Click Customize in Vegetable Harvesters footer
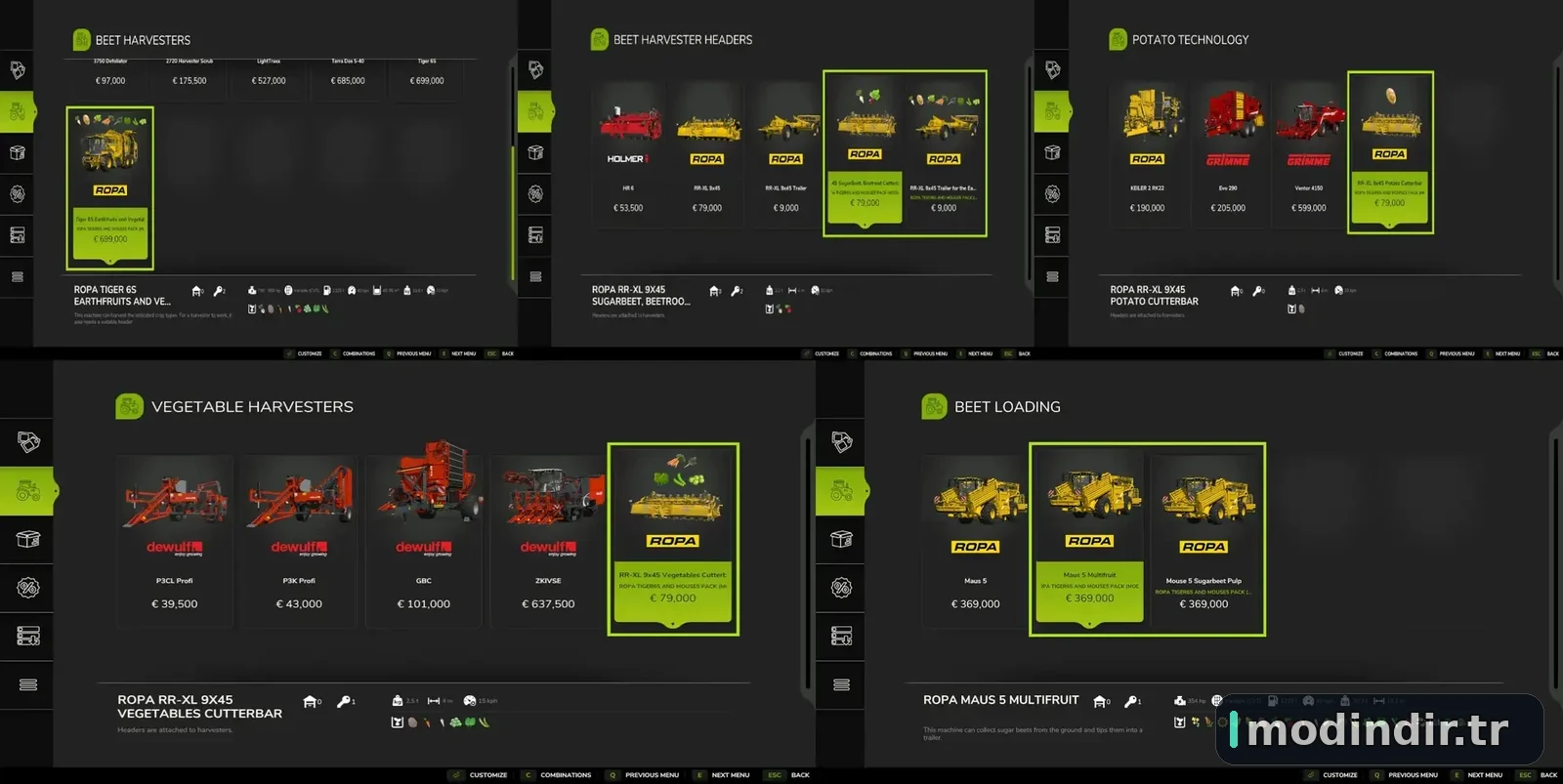Image resolution: width=1563 pixels, height=784 pixels. [480, 775]
